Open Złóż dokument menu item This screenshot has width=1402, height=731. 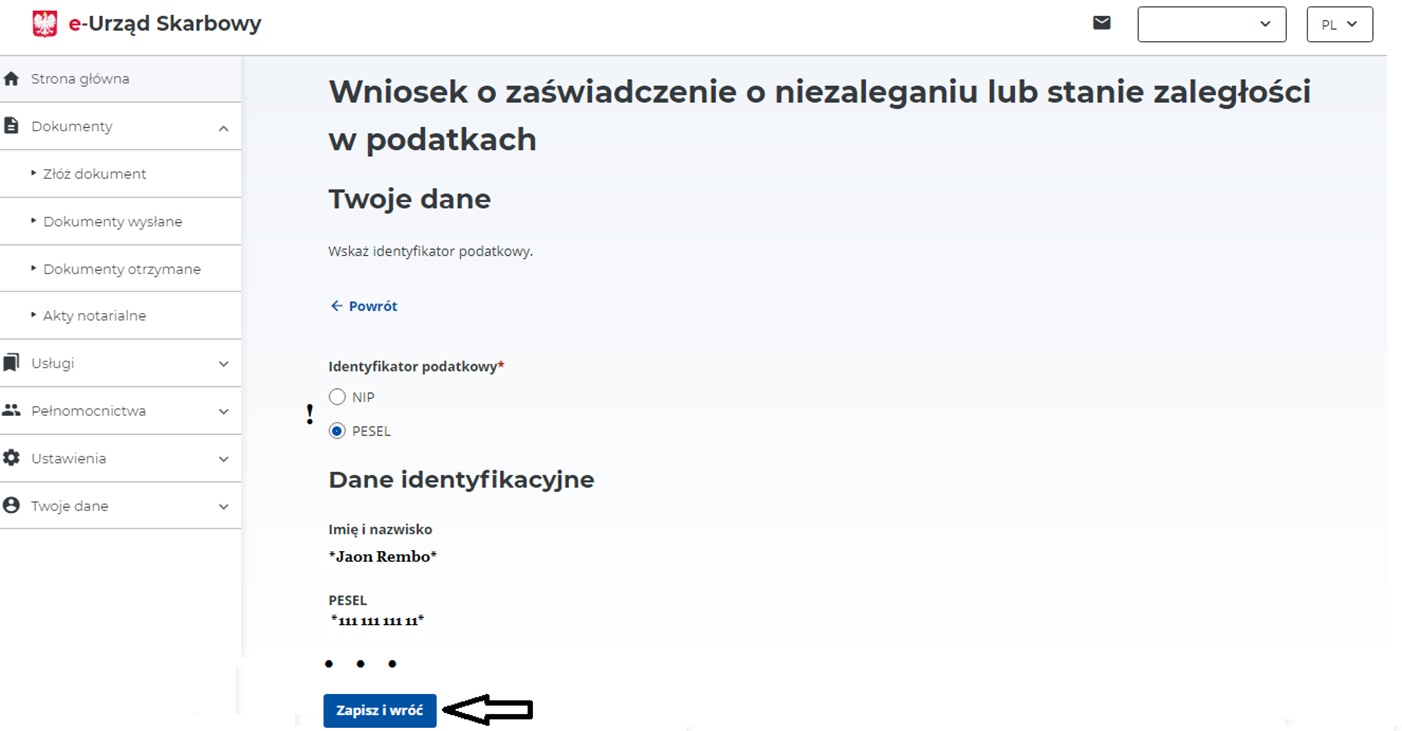[95, 174]
